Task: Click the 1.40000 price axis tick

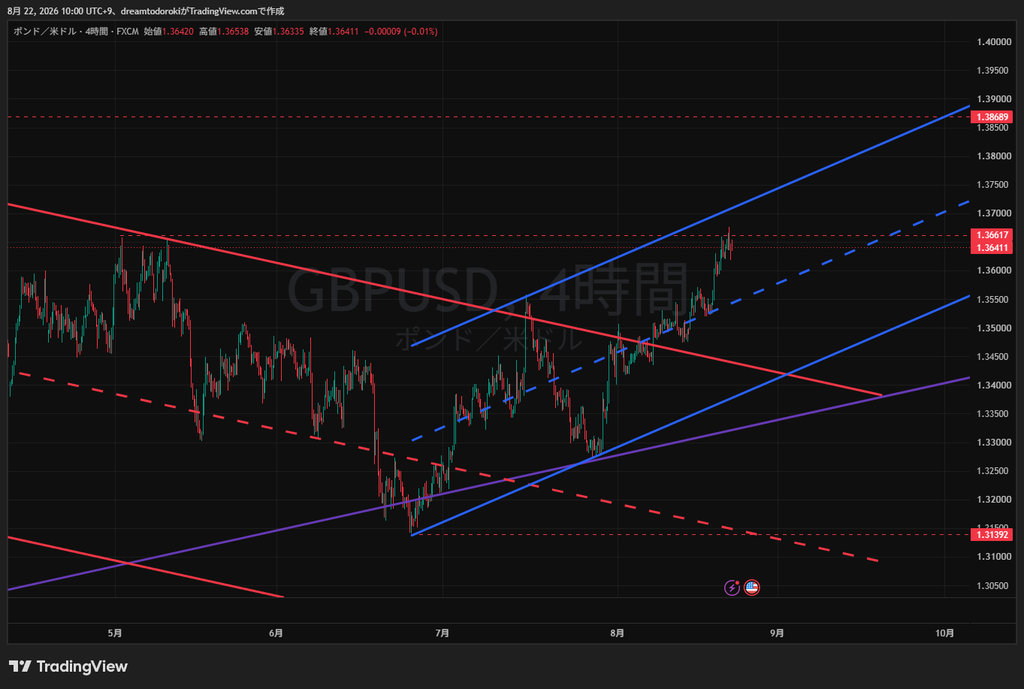Action: pyautogui.click(x=994, y=42)
